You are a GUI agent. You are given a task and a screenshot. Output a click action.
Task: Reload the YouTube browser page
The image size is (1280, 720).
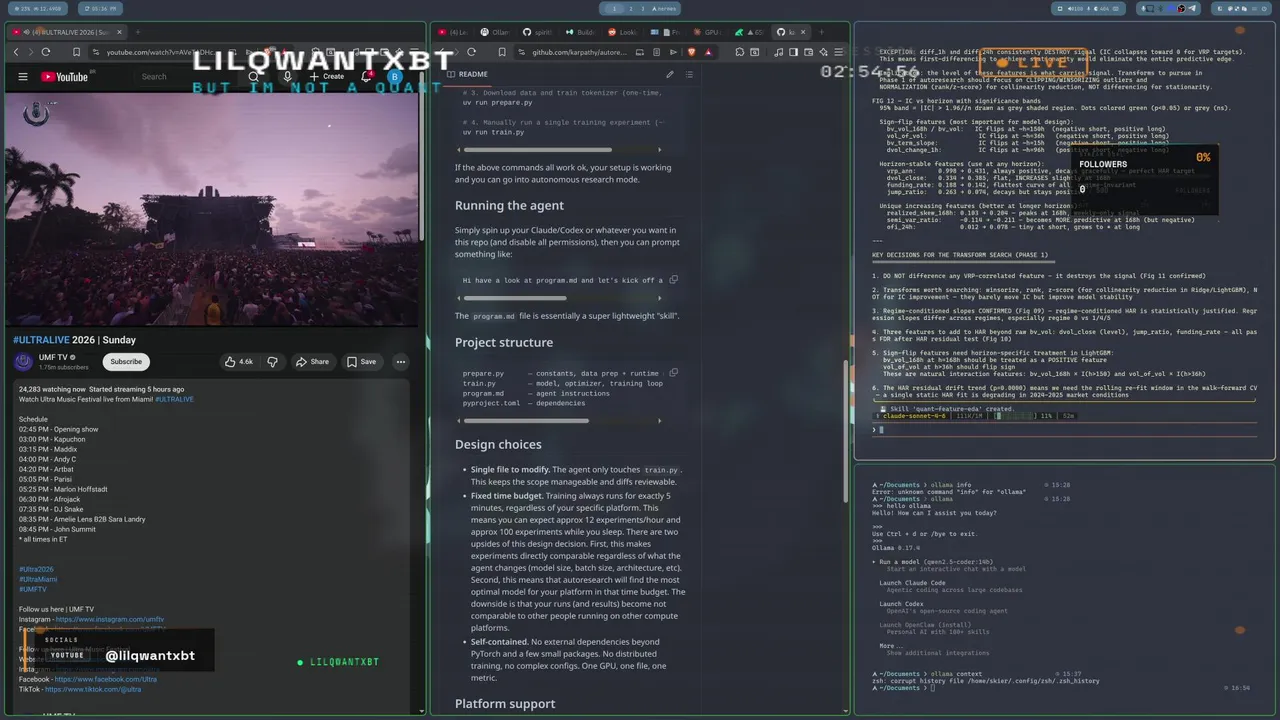tap(46, 52)
